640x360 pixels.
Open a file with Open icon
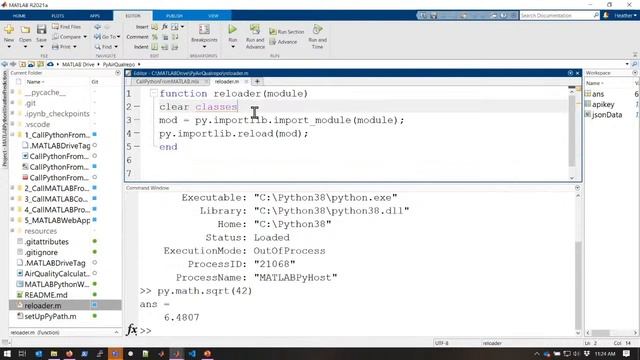point(25,33)
